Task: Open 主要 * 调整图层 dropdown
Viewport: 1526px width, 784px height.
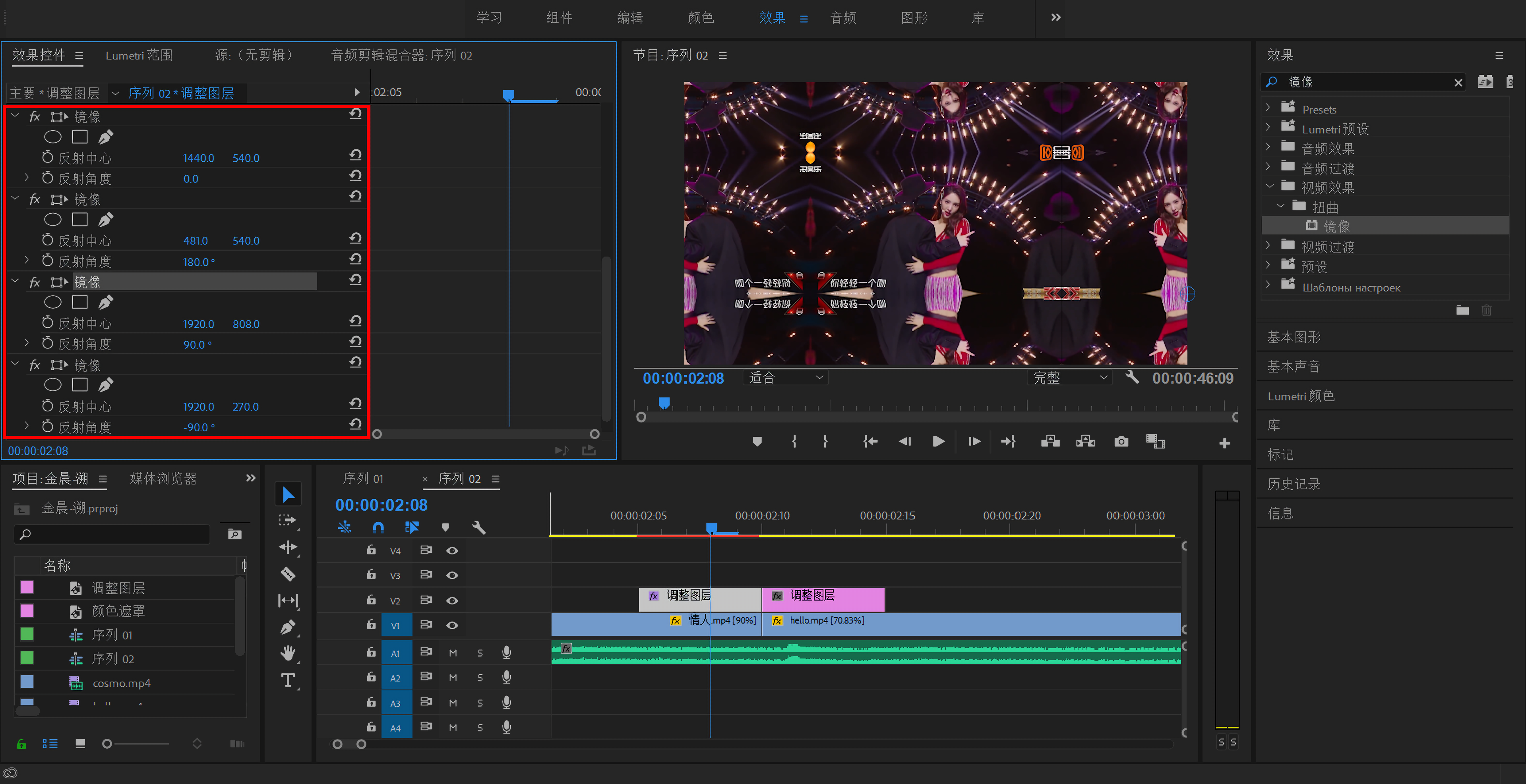Action: tap(116, 94)
